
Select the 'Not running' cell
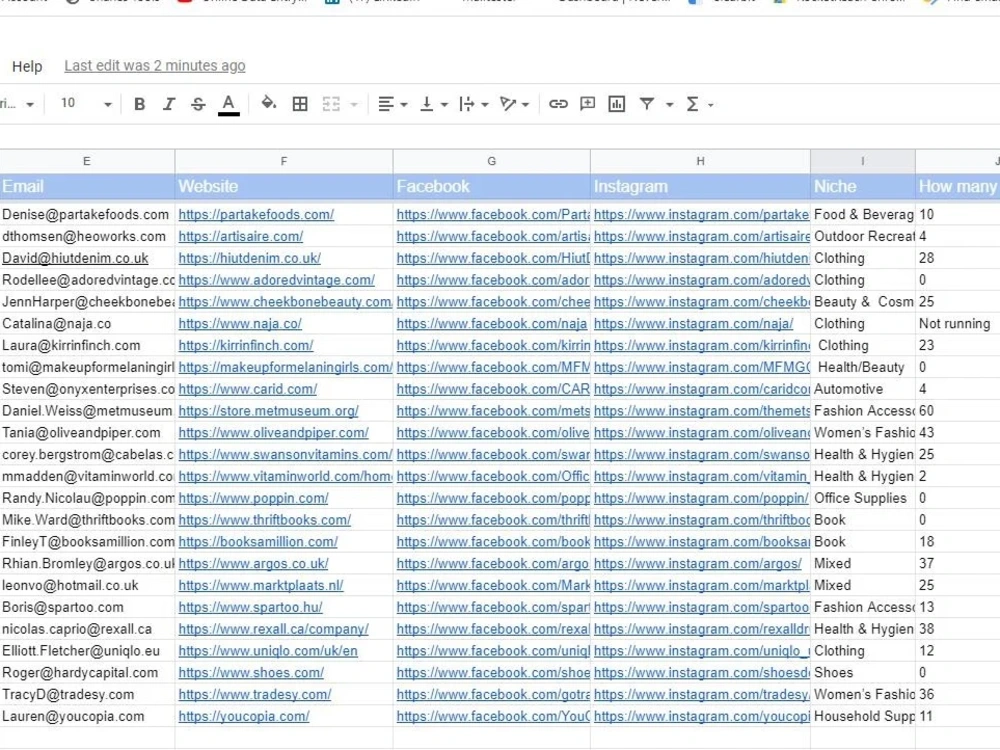click(x=957, y=323)
